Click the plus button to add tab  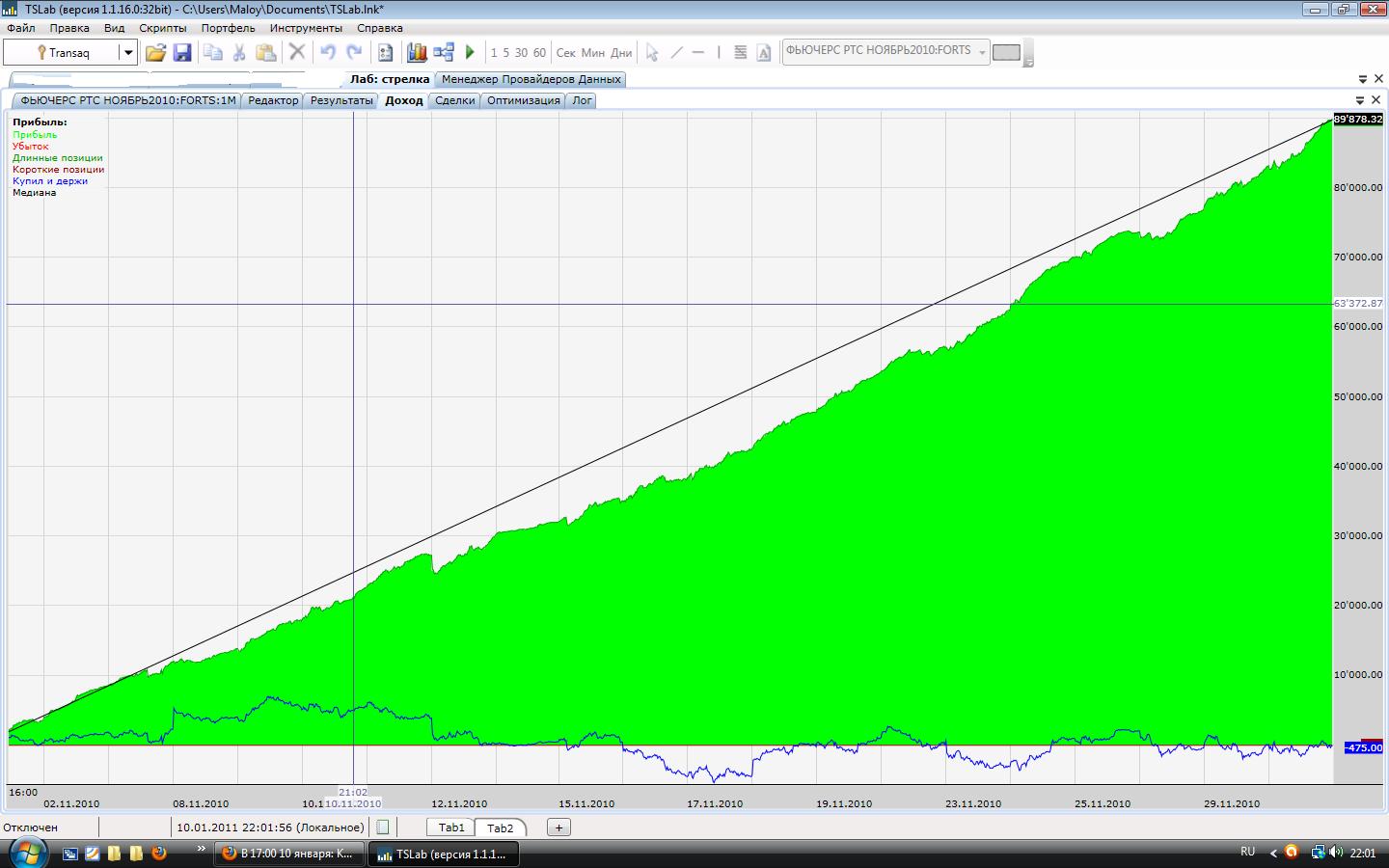tap(558, 827)
